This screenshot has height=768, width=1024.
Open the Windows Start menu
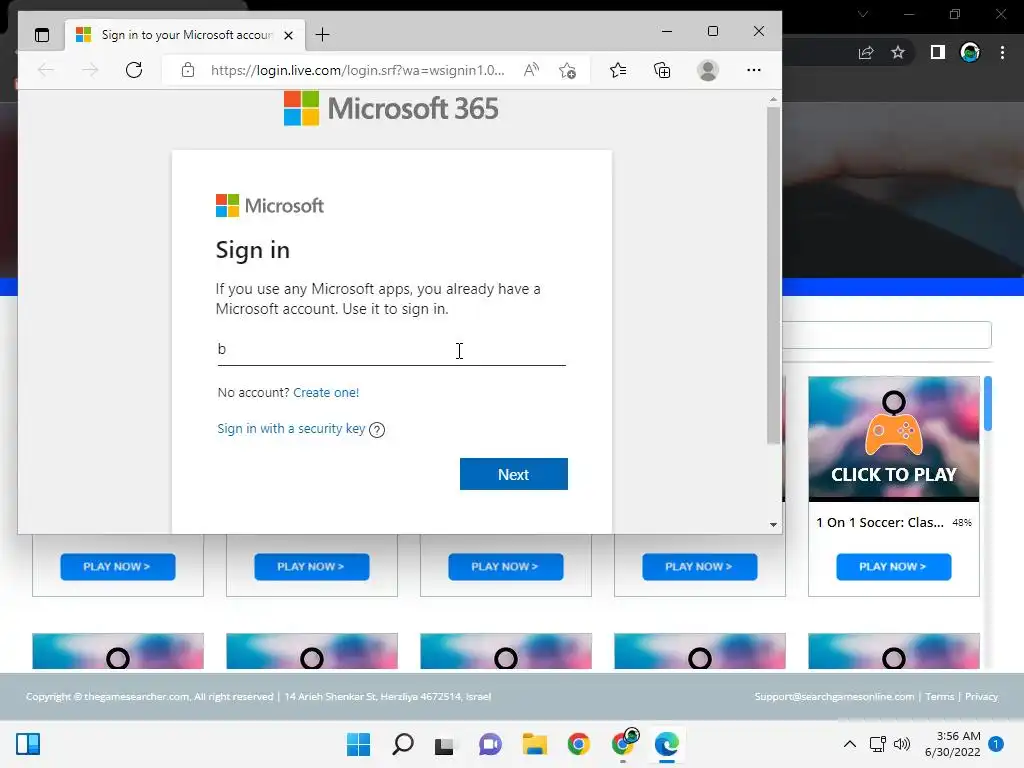coord(358,744)
